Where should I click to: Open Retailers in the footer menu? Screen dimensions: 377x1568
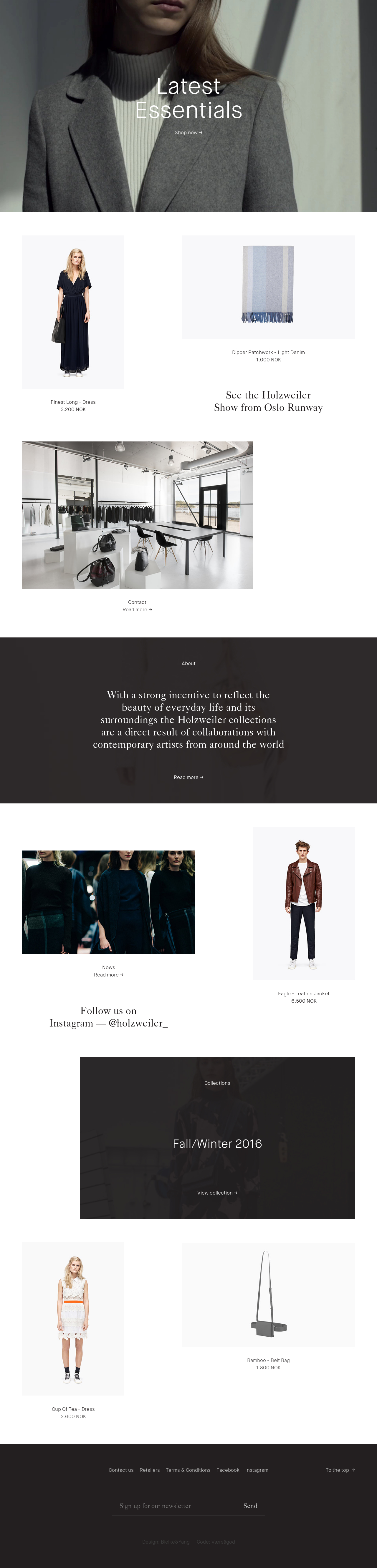149,1470
